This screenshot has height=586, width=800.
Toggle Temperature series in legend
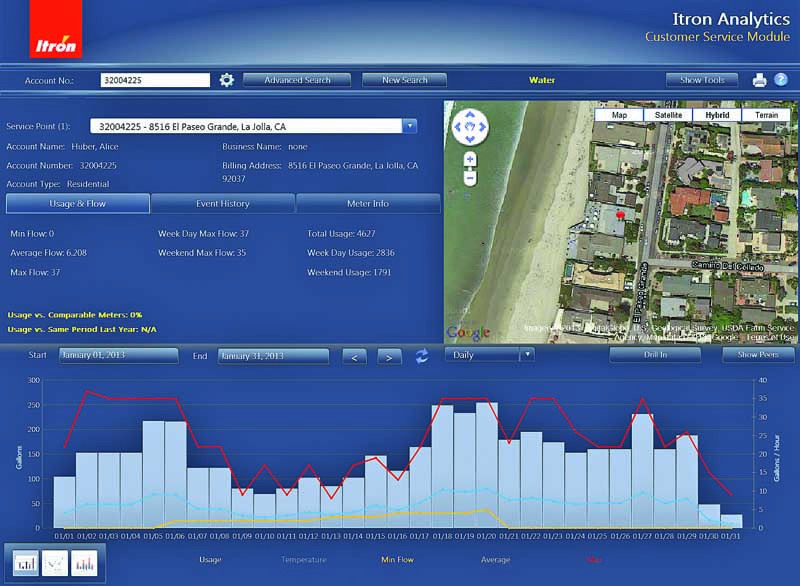point(303,559)
